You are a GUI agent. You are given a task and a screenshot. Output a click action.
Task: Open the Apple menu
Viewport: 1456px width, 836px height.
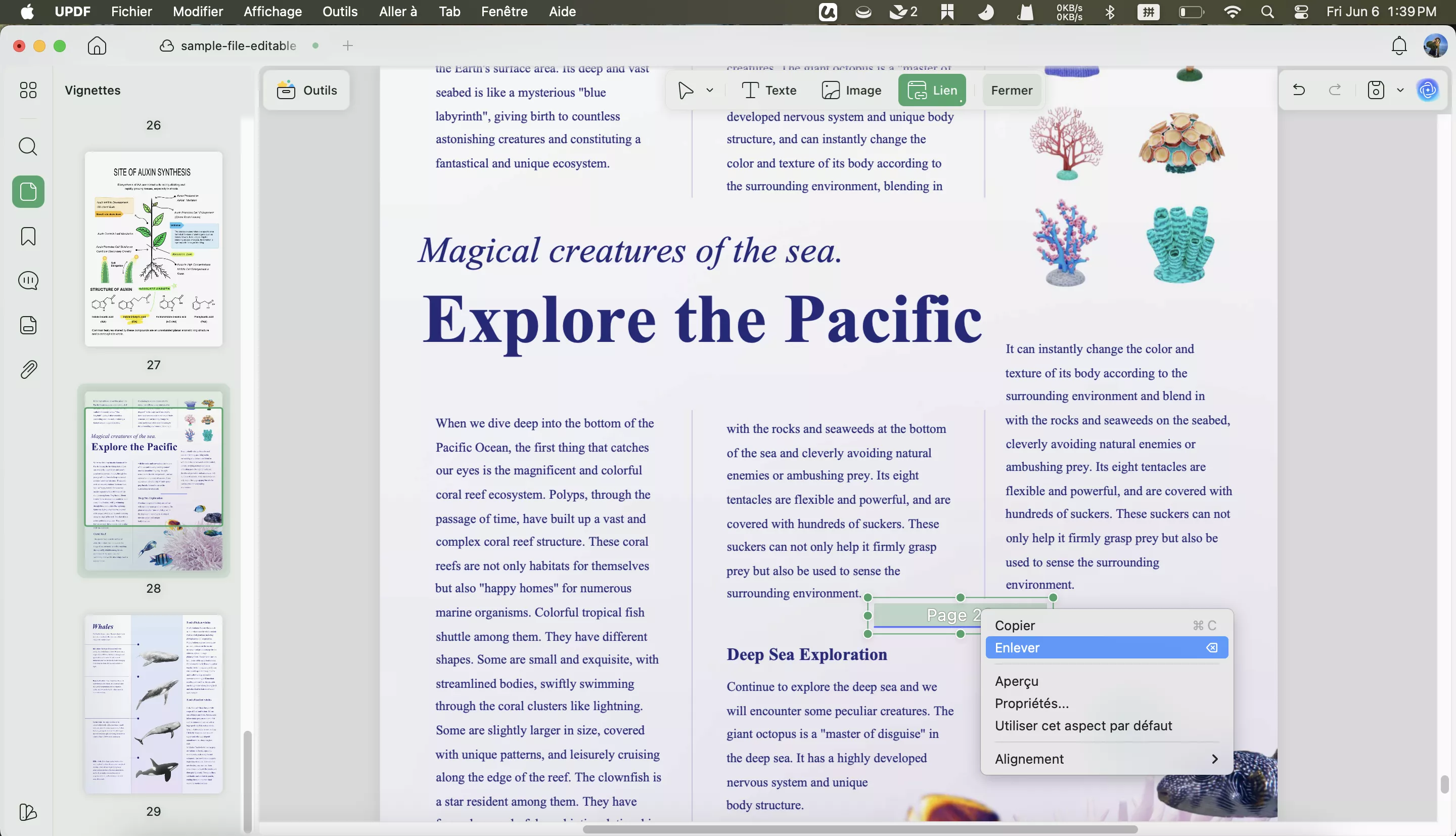[27, 12]
